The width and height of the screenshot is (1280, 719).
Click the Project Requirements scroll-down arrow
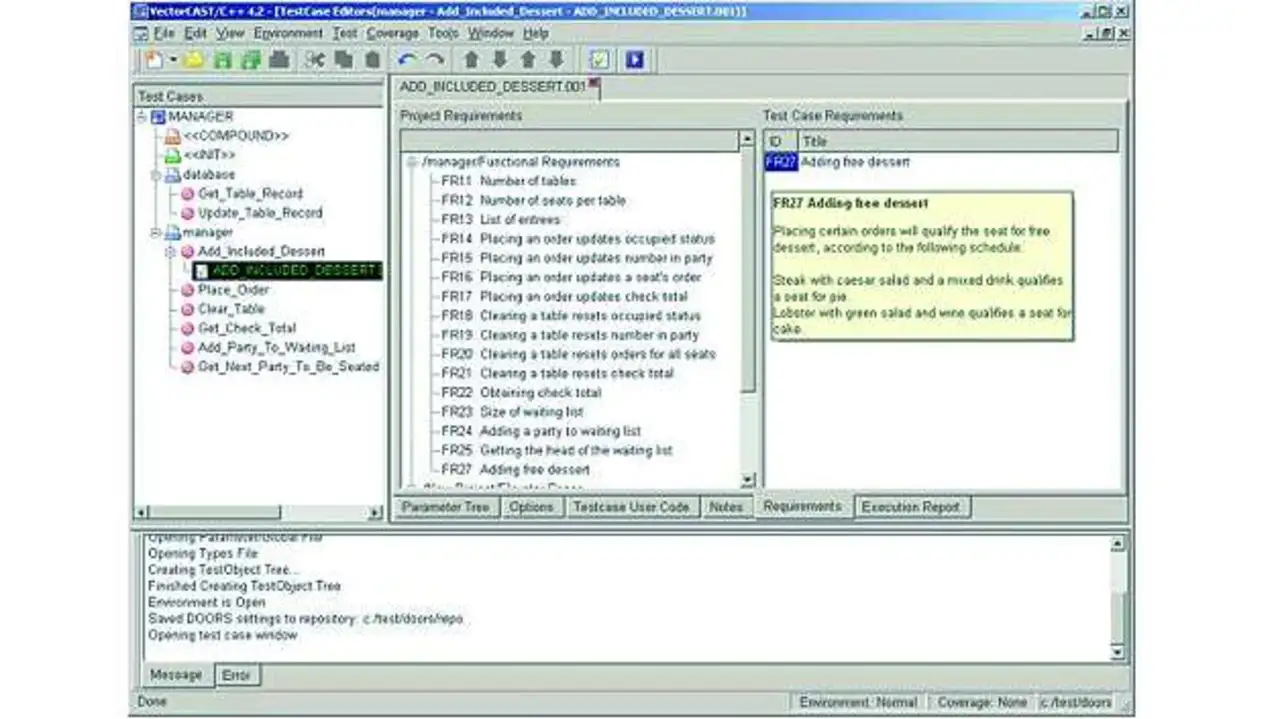(747, 481)
